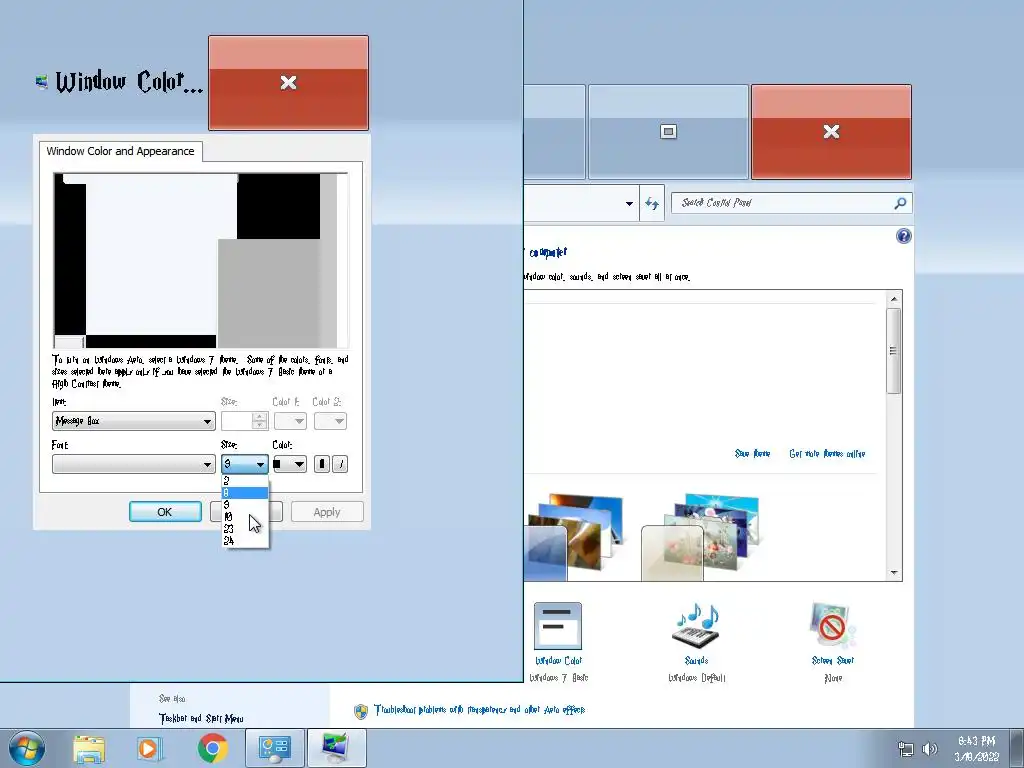Click the volume speaker tray icon
This screenshot has height=768, width=1024.
[x=929, y=749]
